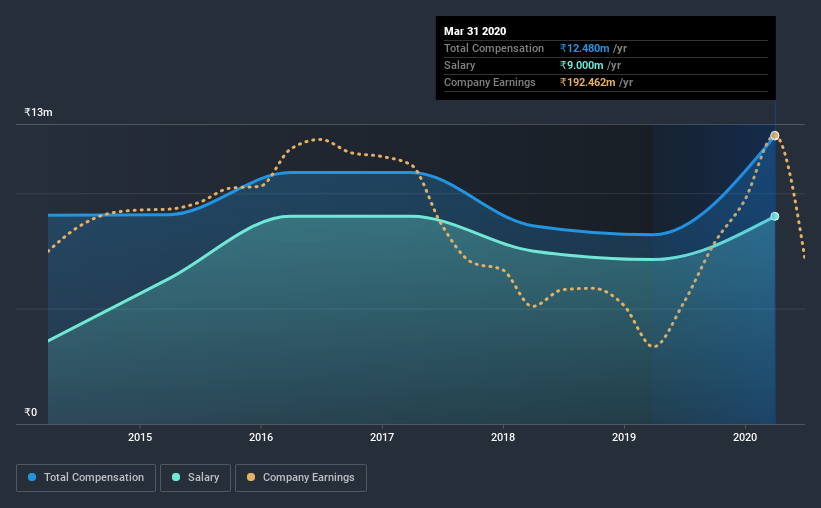821x508 pixels.
Task: Click the Company Earnings label in the tooltip
Action: pyautogui.click(x=490, y=82)
